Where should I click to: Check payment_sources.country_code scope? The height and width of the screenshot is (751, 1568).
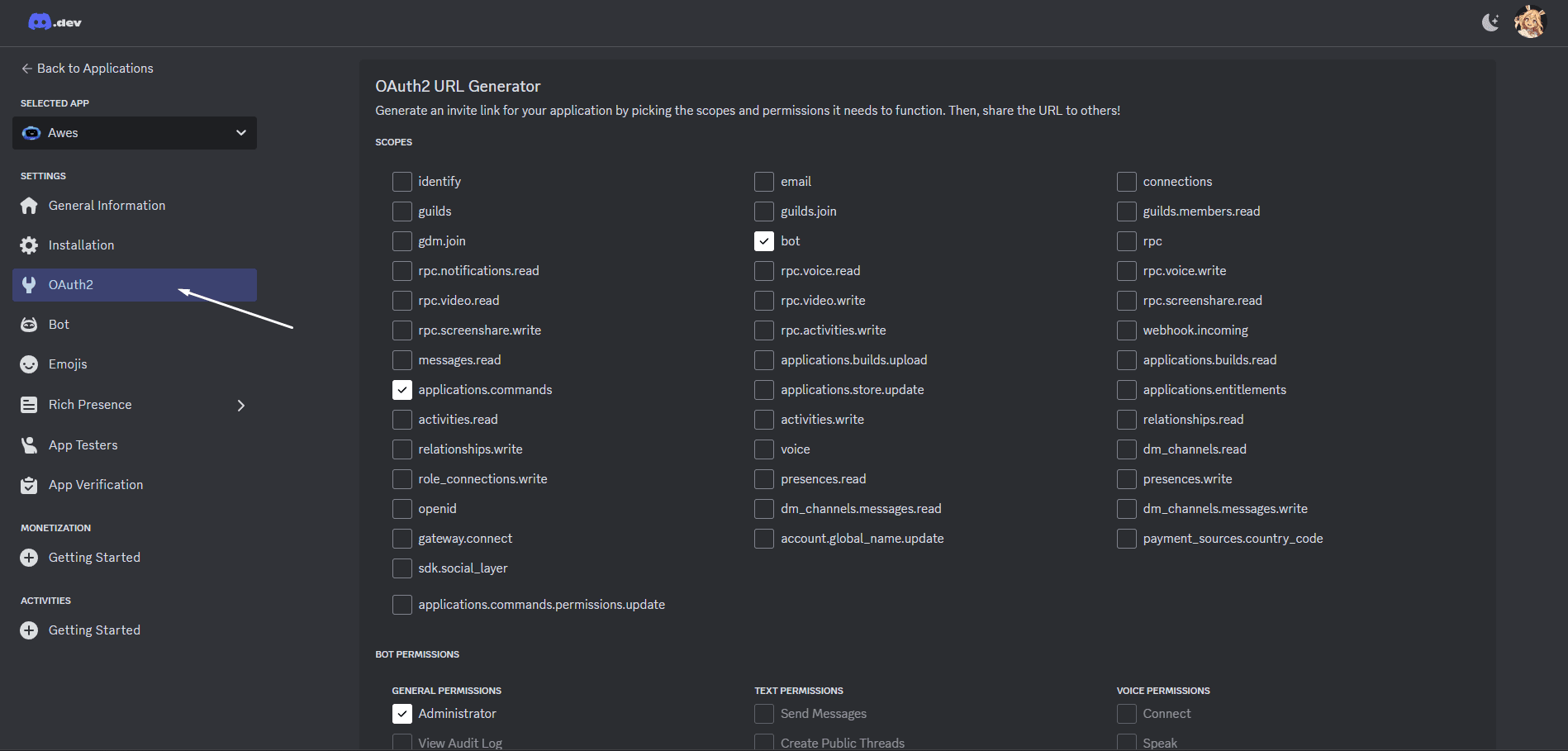click(1127, 539)
